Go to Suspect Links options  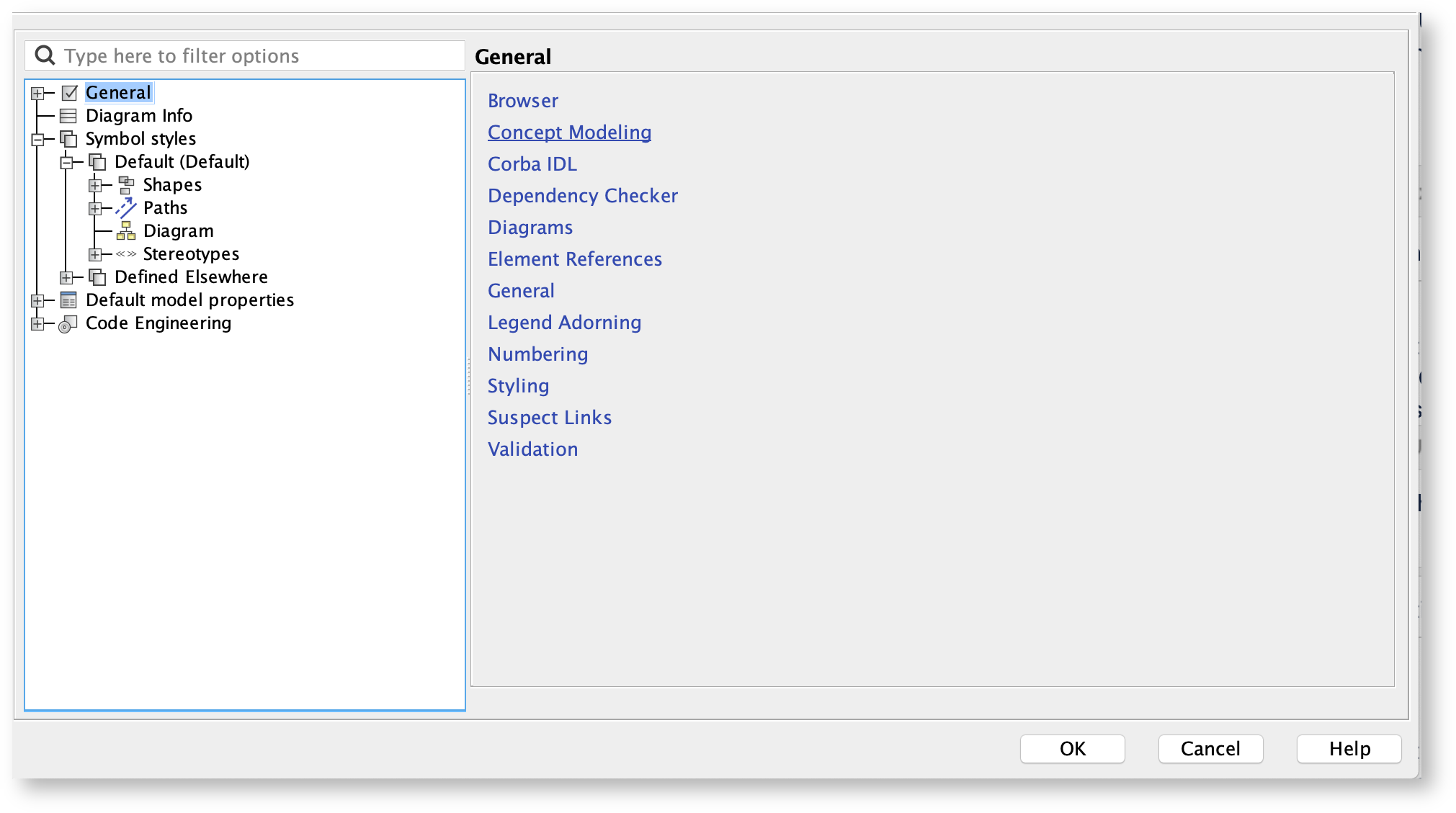(549, 418)
